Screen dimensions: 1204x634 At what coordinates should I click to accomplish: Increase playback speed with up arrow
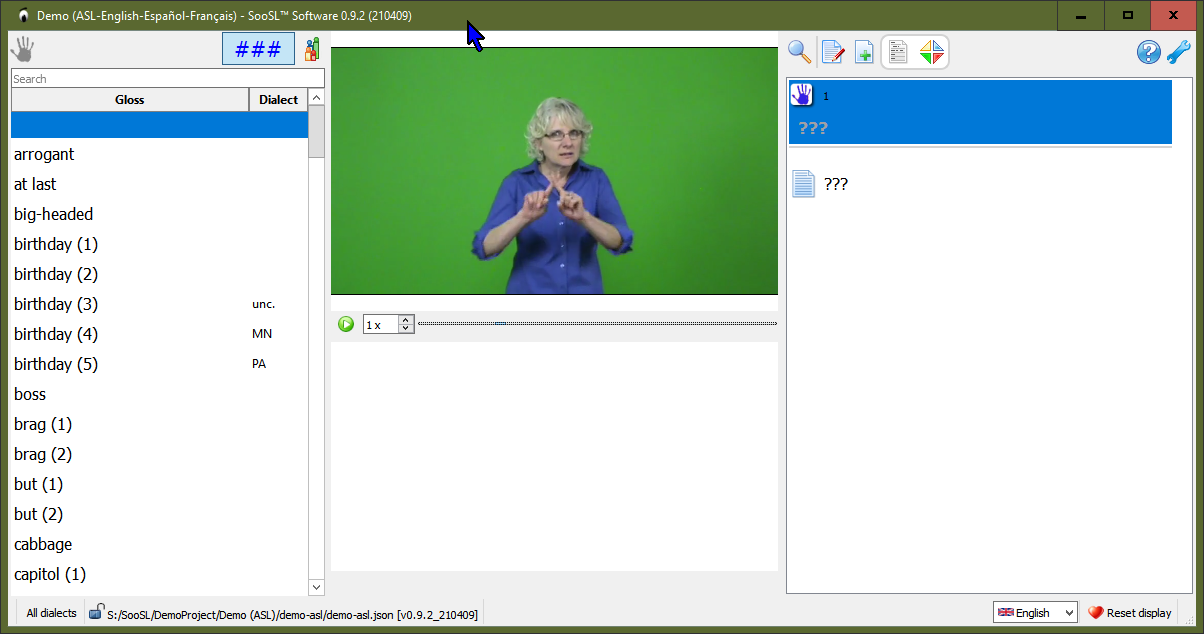[405, 320]
